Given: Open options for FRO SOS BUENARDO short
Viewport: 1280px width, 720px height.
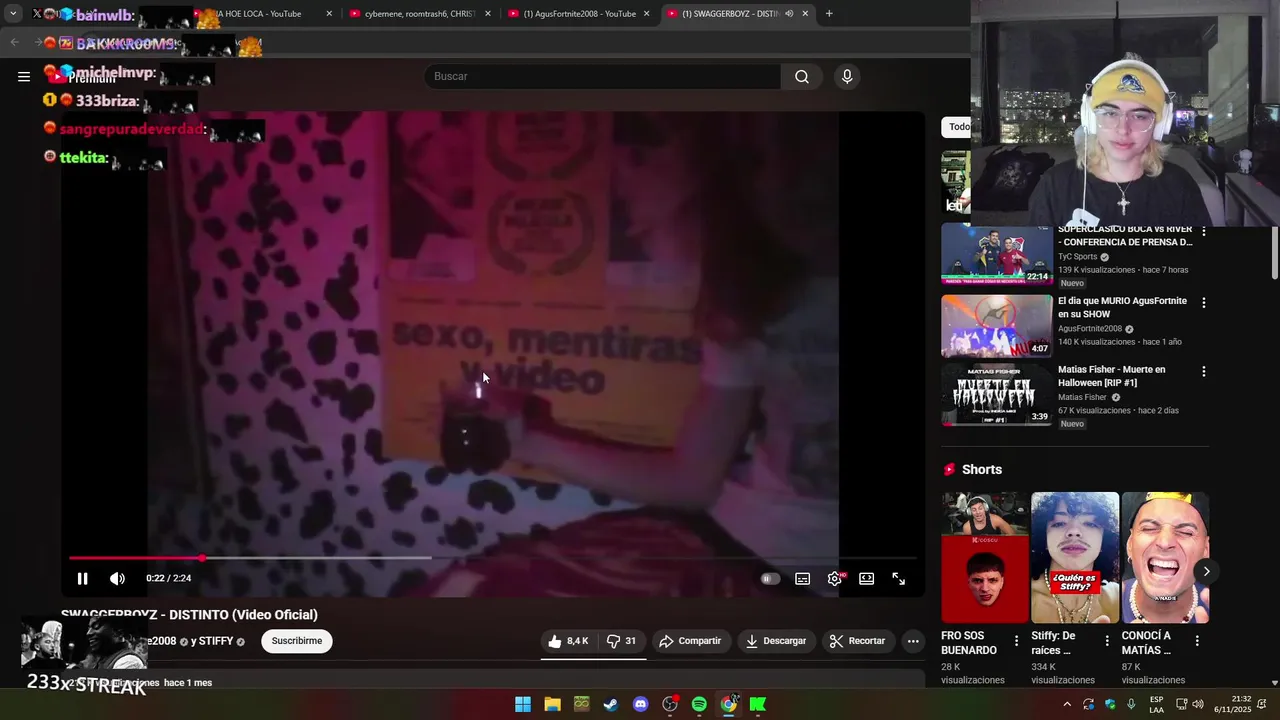Looking at the screenshot, I should (x=1016, y=641).
